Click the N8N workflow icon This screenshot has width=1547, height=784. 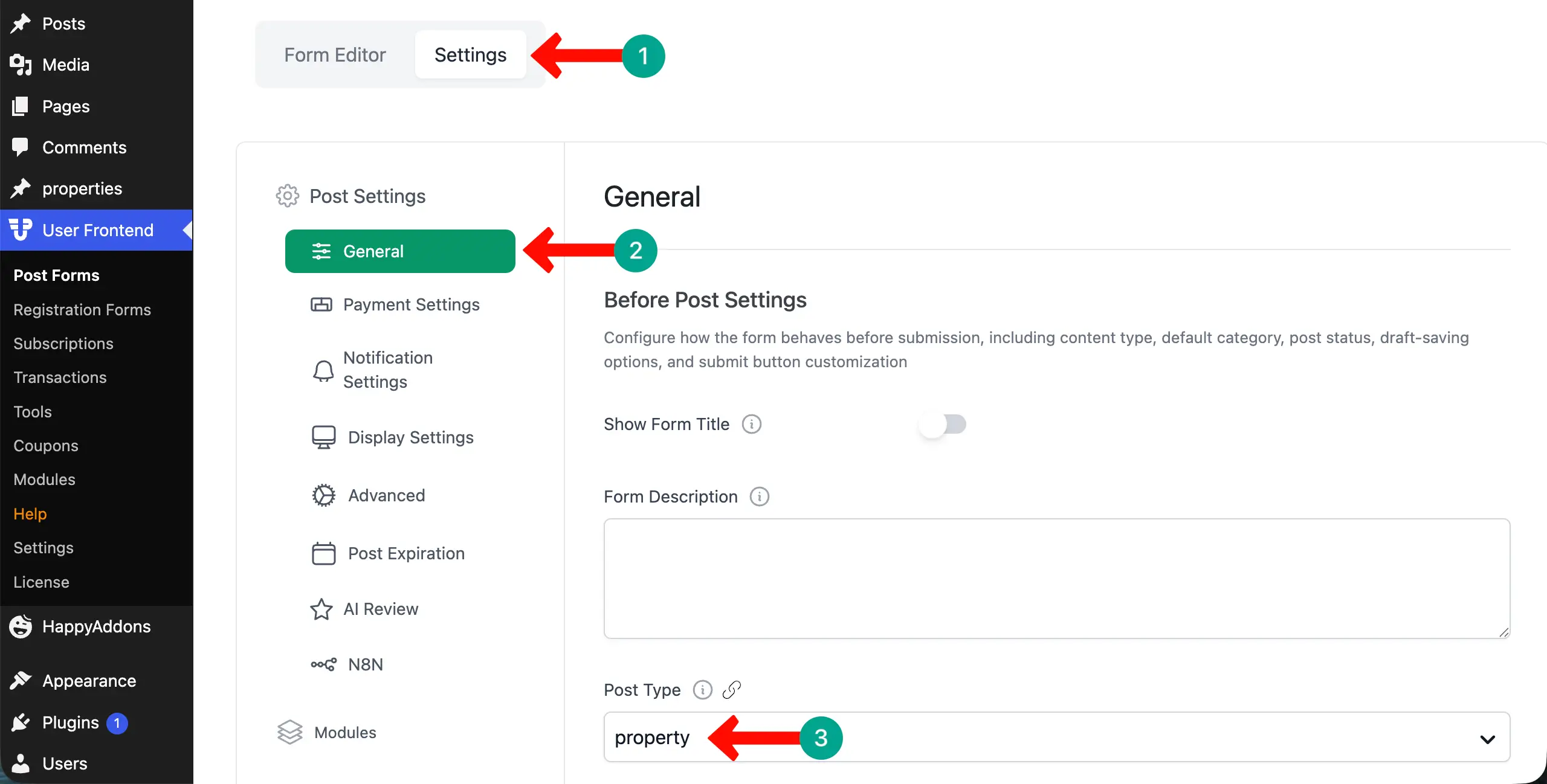pyautogui.click(x=324, y=664)
